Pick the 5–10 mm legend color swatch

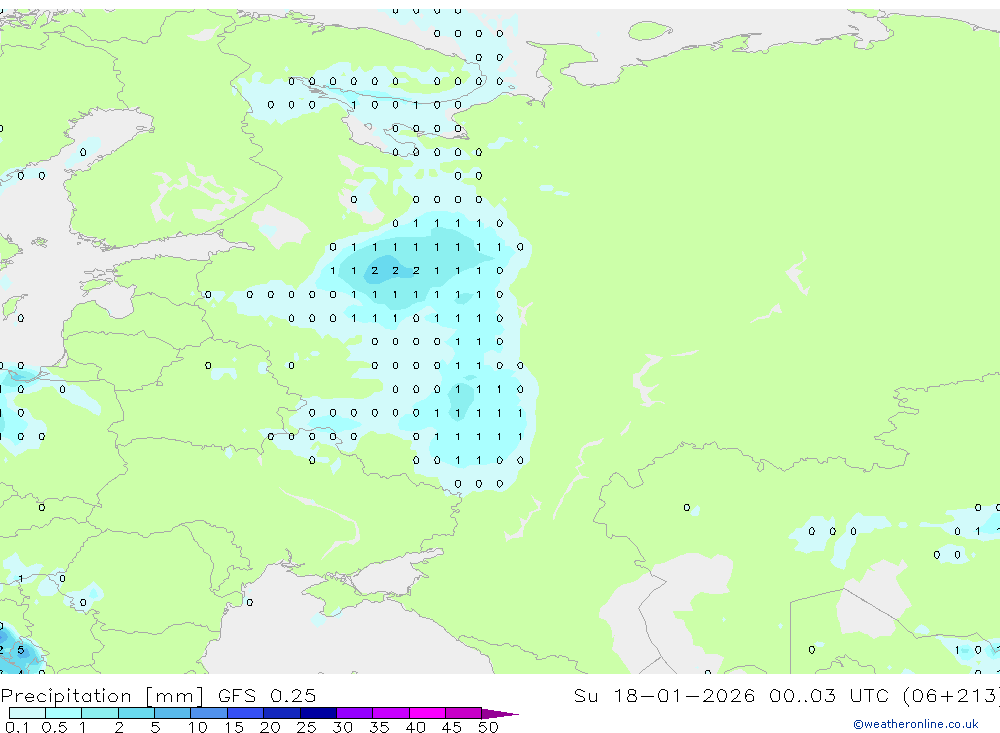pyautogui.click(x=173, y=713)
